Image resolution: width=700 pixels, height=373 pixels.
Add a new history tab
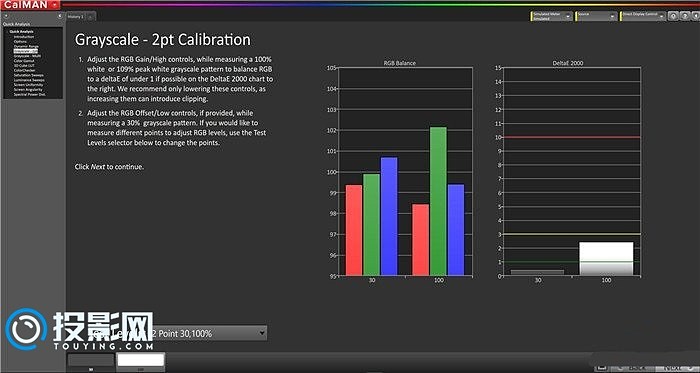tap(90, 17)
